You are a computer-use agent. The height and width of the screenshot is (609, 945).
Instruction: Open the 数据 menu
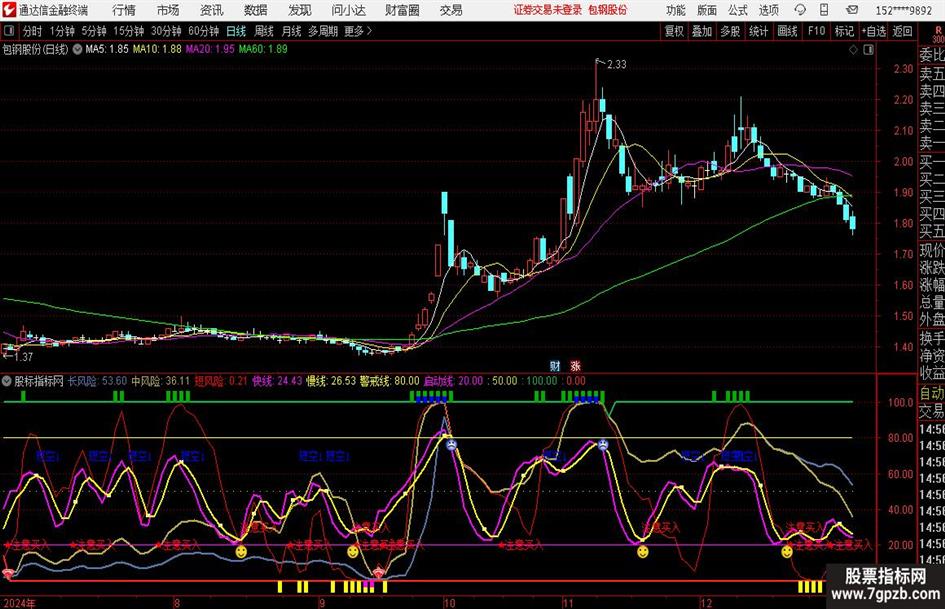click(x=256, y=10)
